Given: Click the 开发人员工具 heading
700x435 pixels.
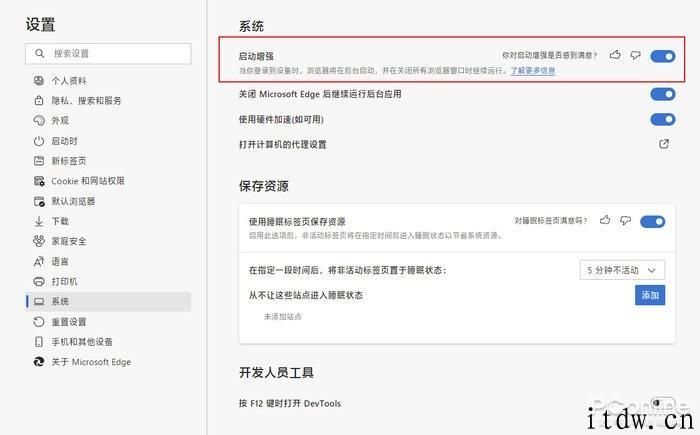Looking at the screenshot, I should (x=276, y=372).
